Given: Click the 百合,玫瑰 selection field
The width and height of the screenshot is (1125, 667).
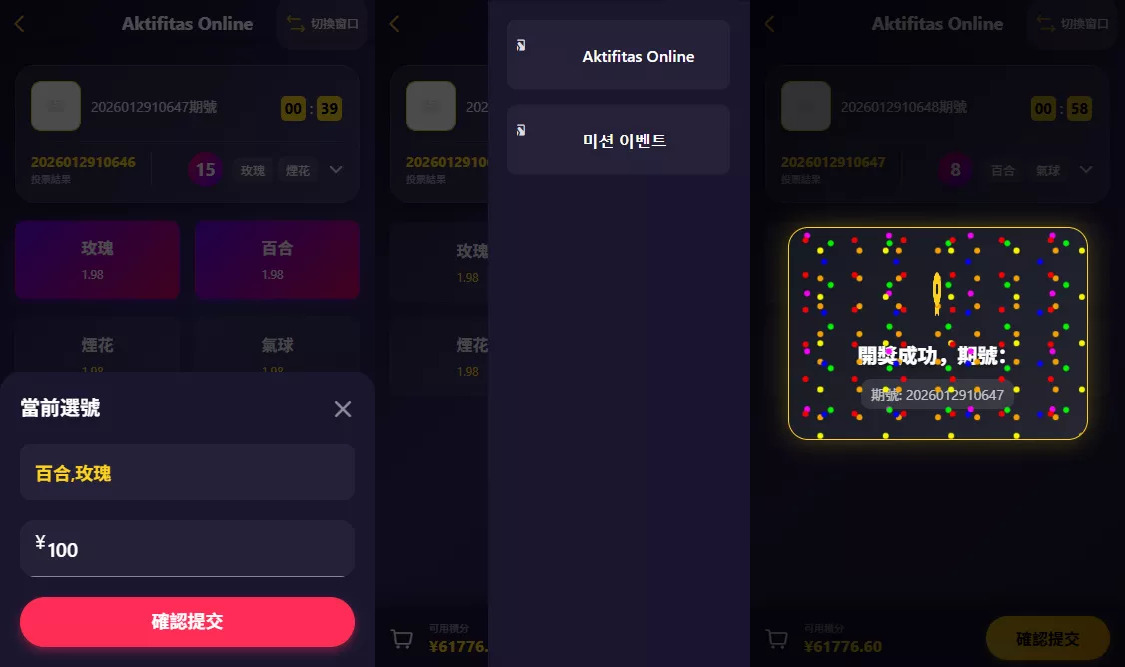Looking at the screenshot, I should click(x=187, y=473).
